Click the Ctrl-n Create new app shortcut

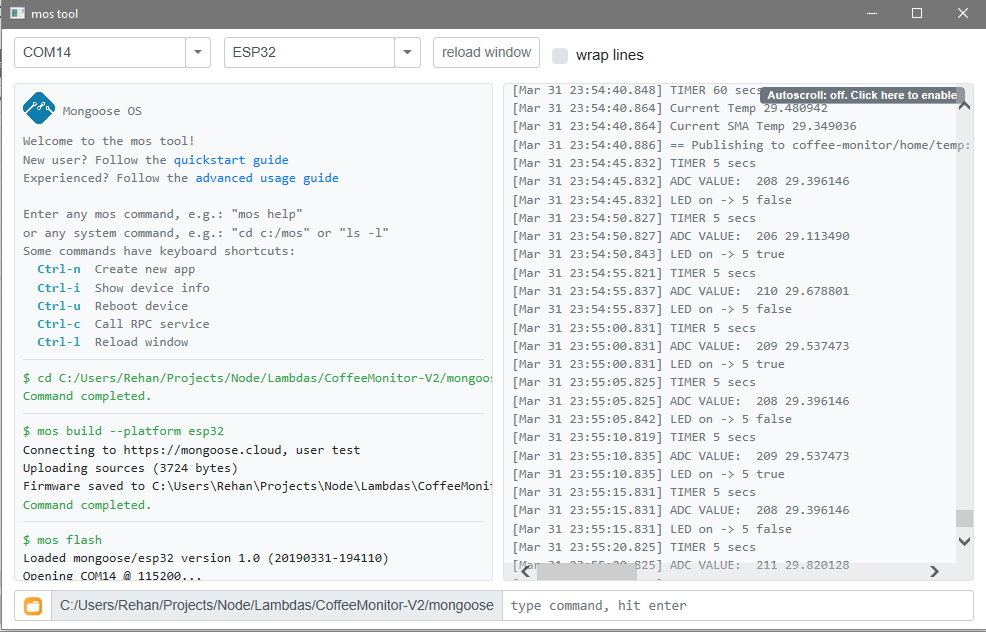[116, 269]
